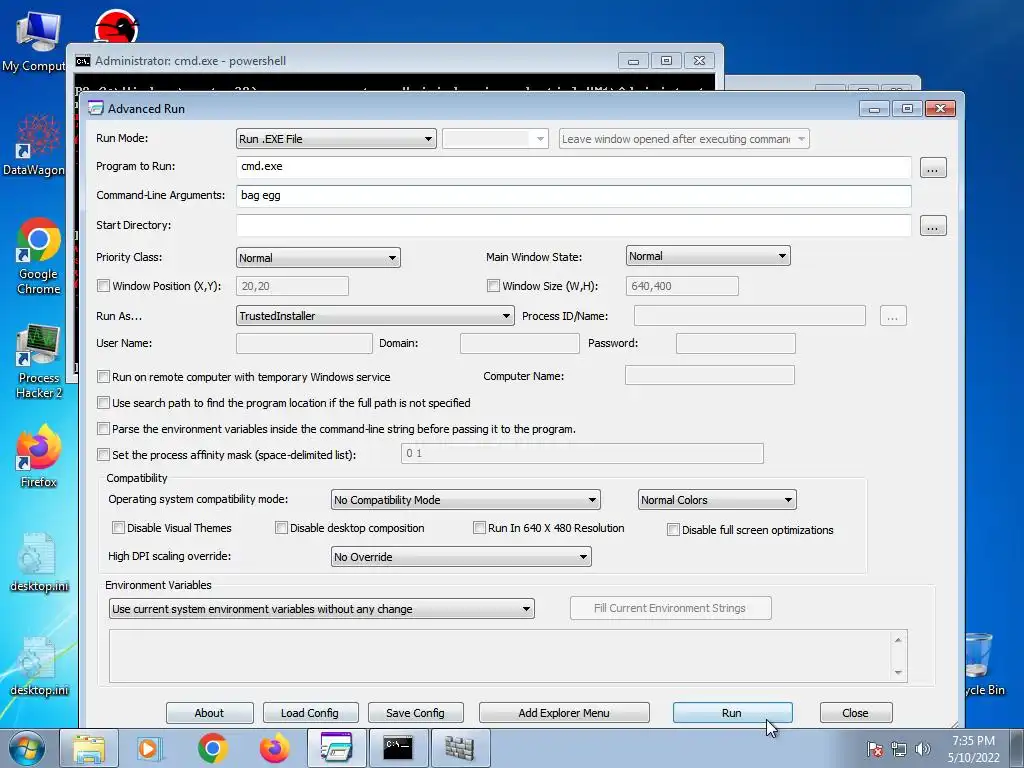
Task: Open the DataWagon desktop shortcut
Action: pyautogui.click(x=37, y=145)
